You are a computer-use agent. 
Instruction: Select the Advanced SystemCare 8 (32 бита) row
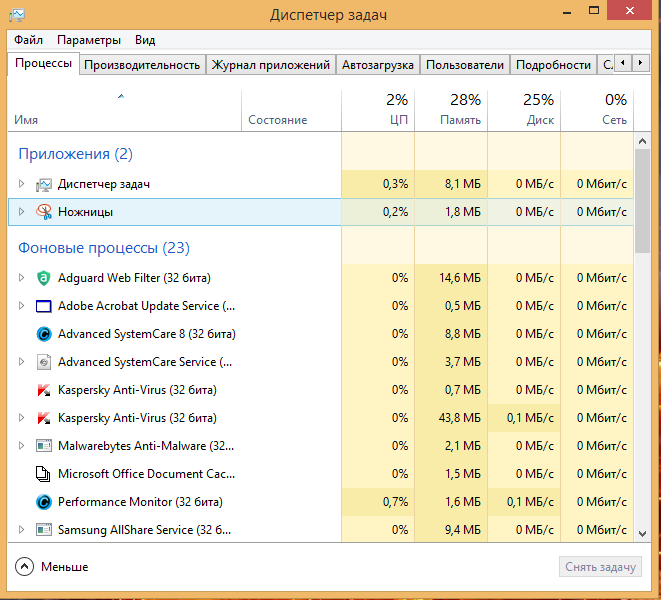tap(320, 334)
